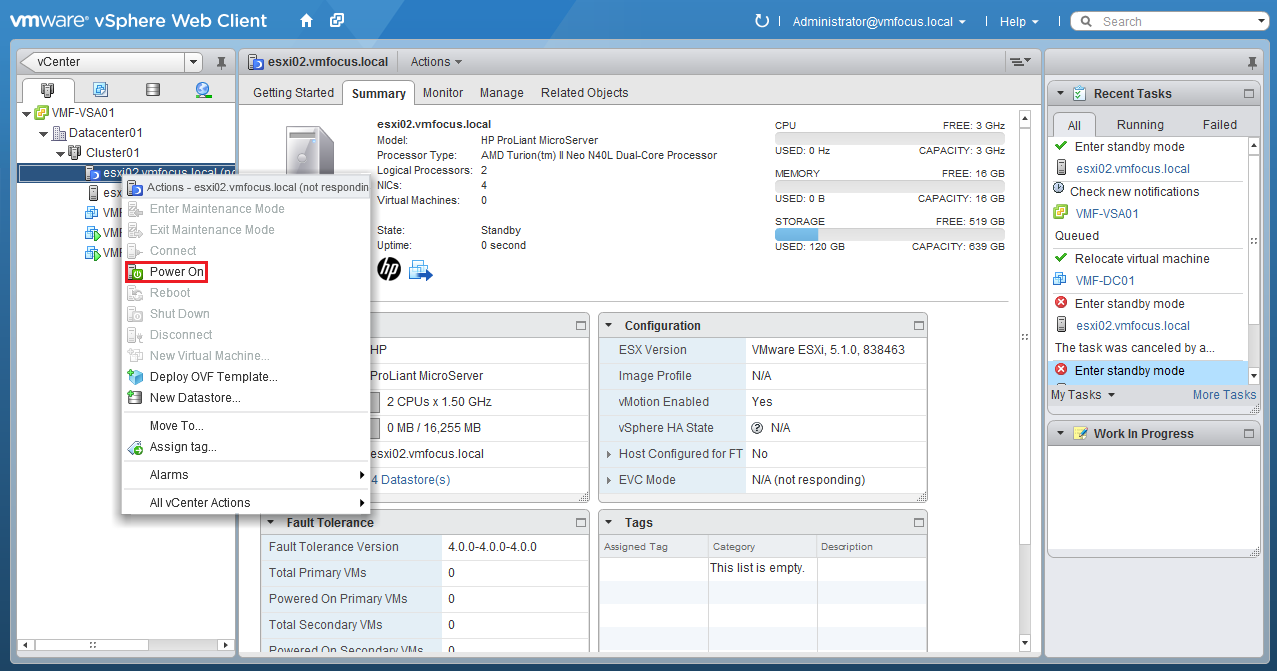Click the HP vendor logo icon
The height and width of the screenshot is (671, 1277).
(389, 269)
